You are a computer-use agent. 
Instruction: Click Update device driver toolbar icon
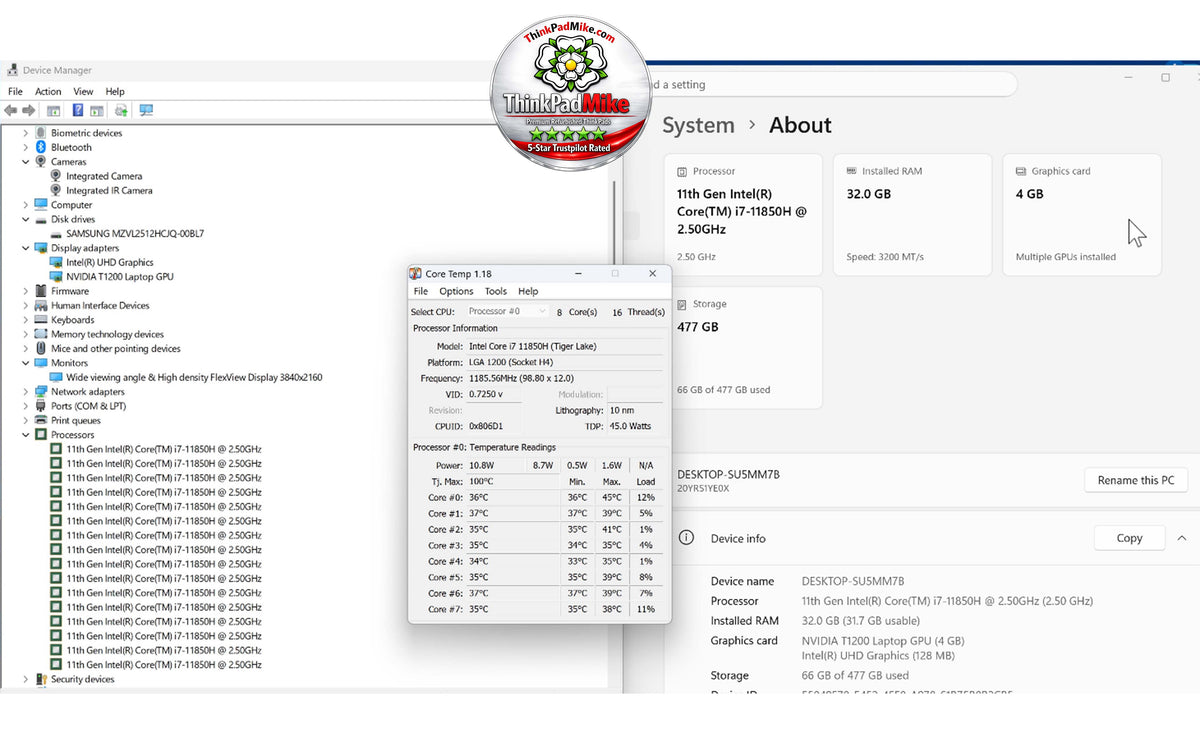tap(121, 110)
